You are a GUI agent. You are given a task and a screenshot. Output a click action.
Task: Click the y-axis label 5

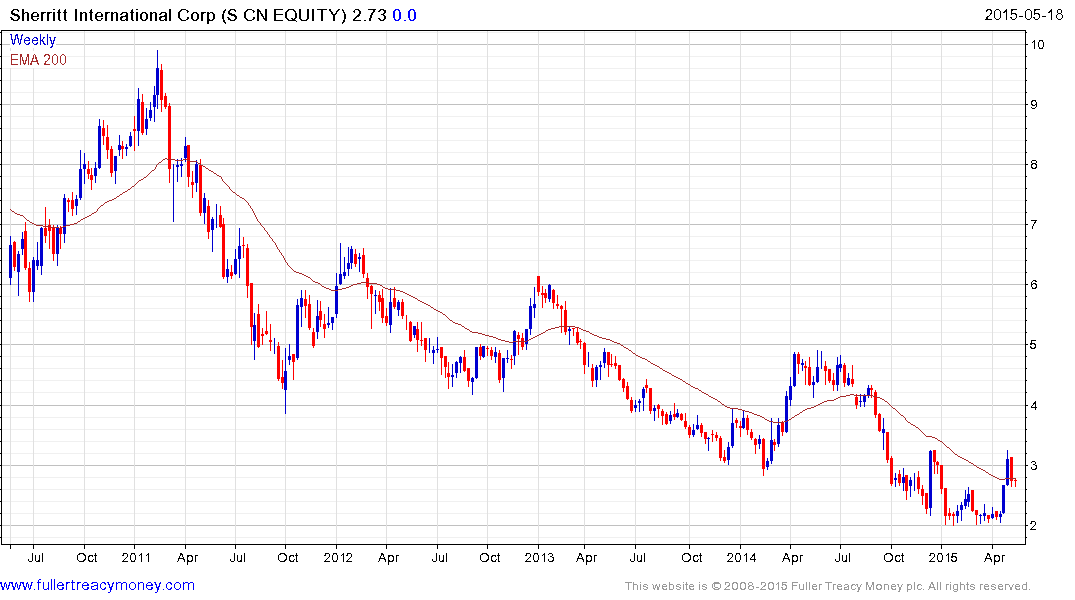(x=1034, y=345)
